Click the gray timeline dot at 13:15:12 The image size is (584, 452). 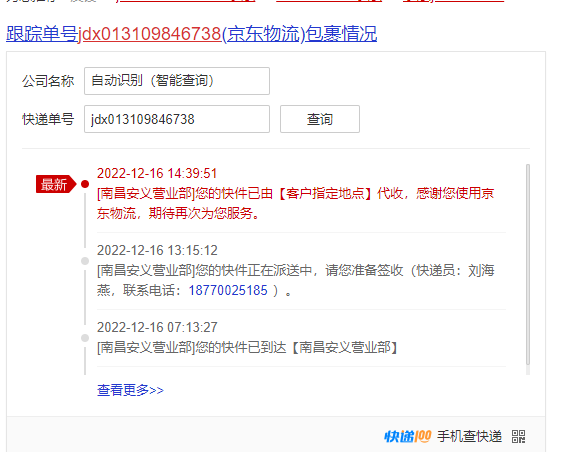[85, 261]
